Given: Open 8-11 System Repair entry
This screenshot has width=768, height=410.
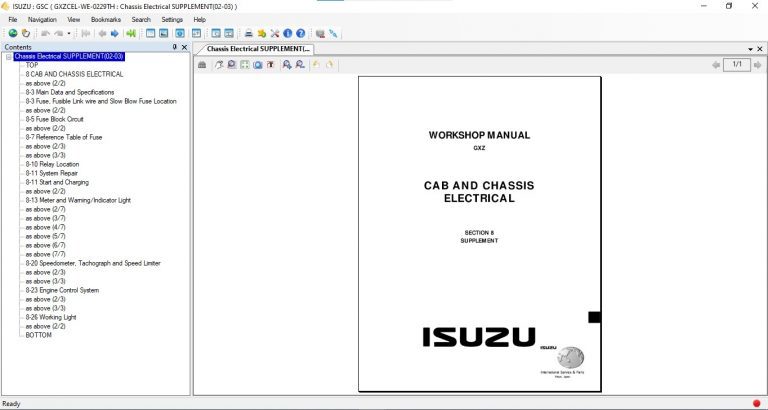Looking at the screenshot, I should tap(52, 173).
